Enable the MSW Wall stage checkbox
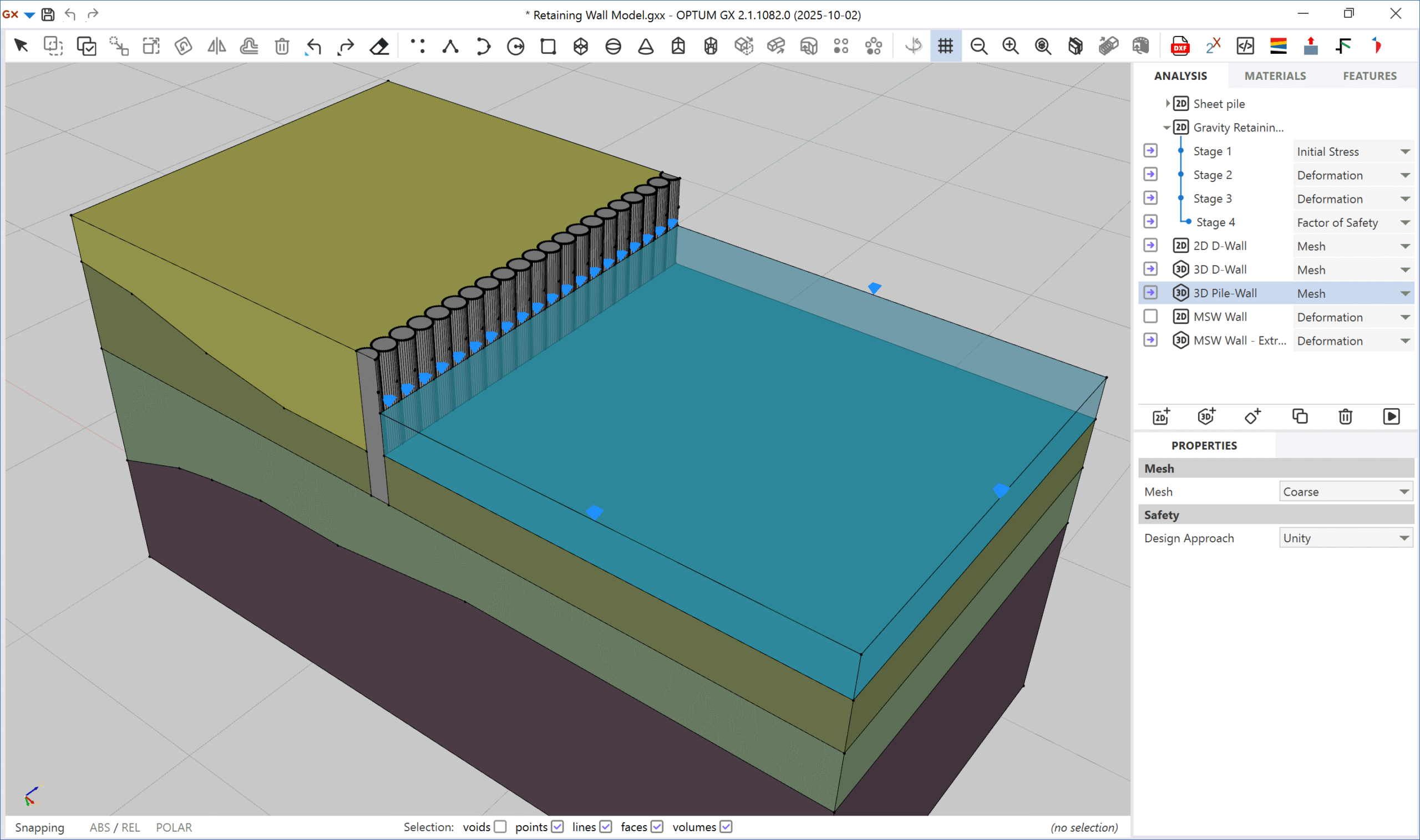This screenshot has height=840, width=1420. coord(1150,317)
